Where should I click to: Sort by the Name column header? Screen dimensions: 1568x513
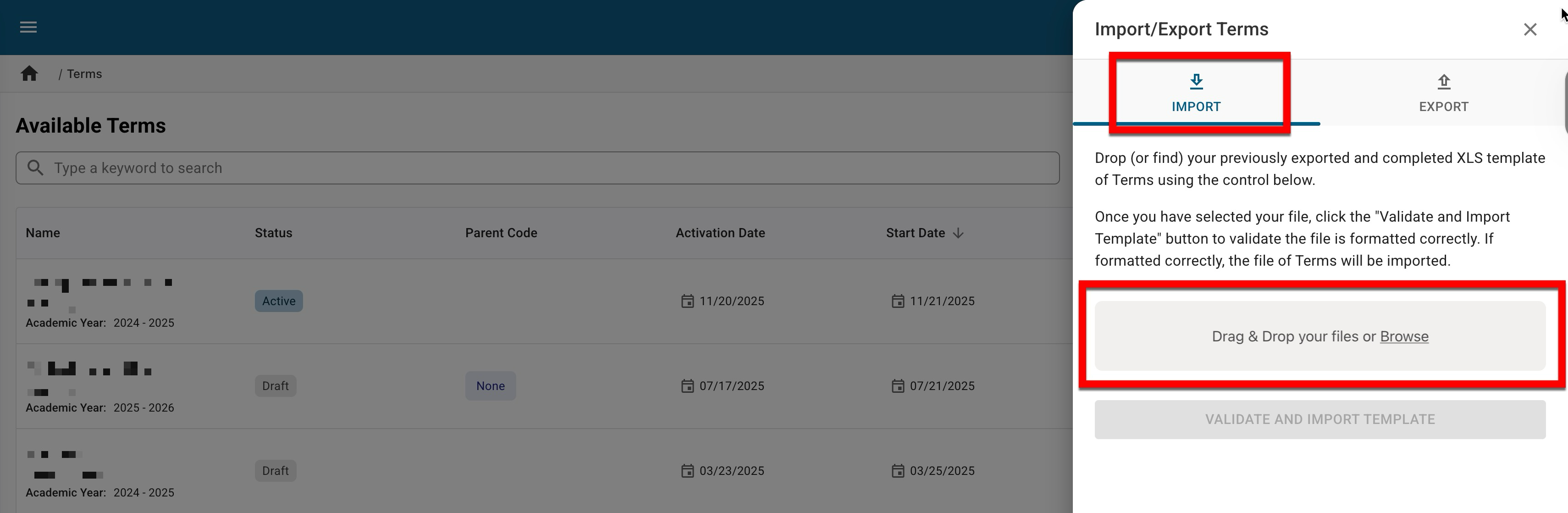[x=43, y=234]
